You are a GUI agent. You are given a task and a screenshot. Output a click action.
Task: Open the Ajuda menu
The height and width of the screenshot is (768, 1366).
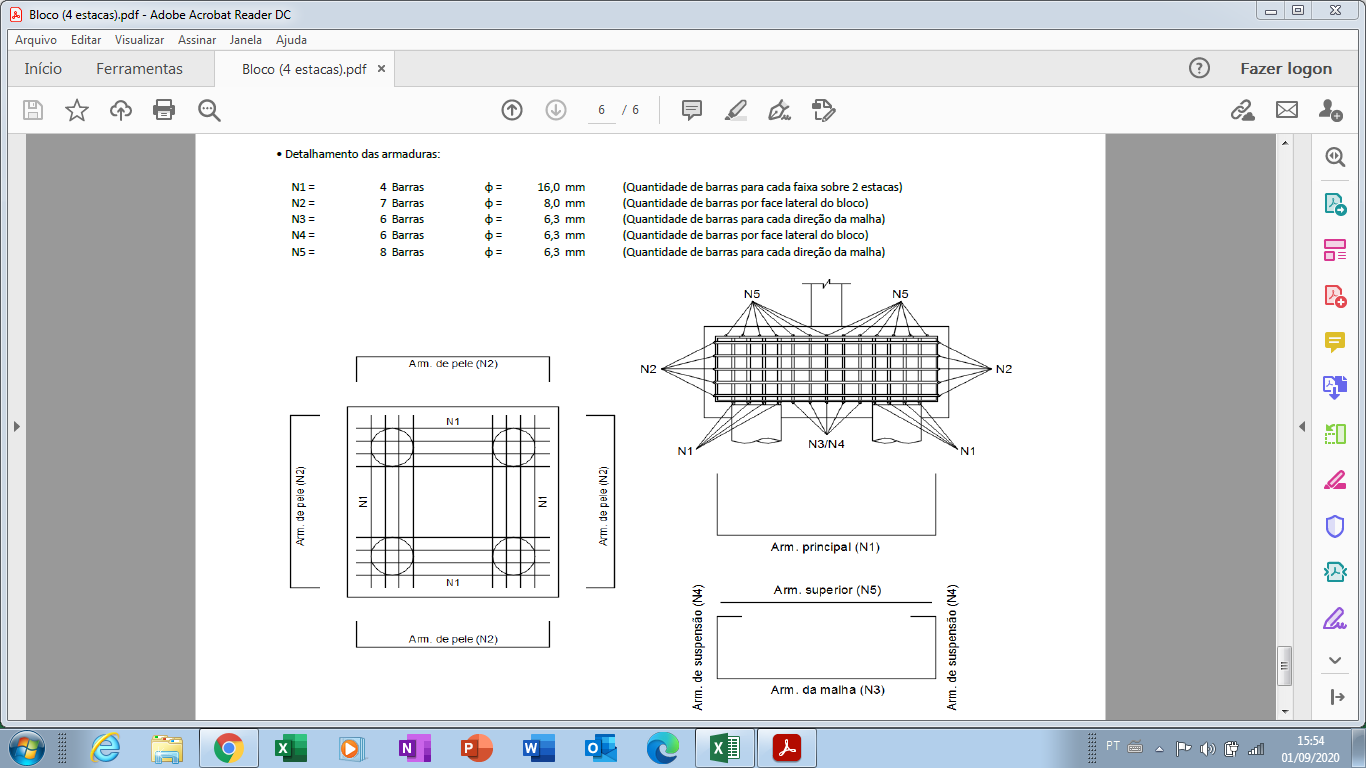tap(291, 40)
